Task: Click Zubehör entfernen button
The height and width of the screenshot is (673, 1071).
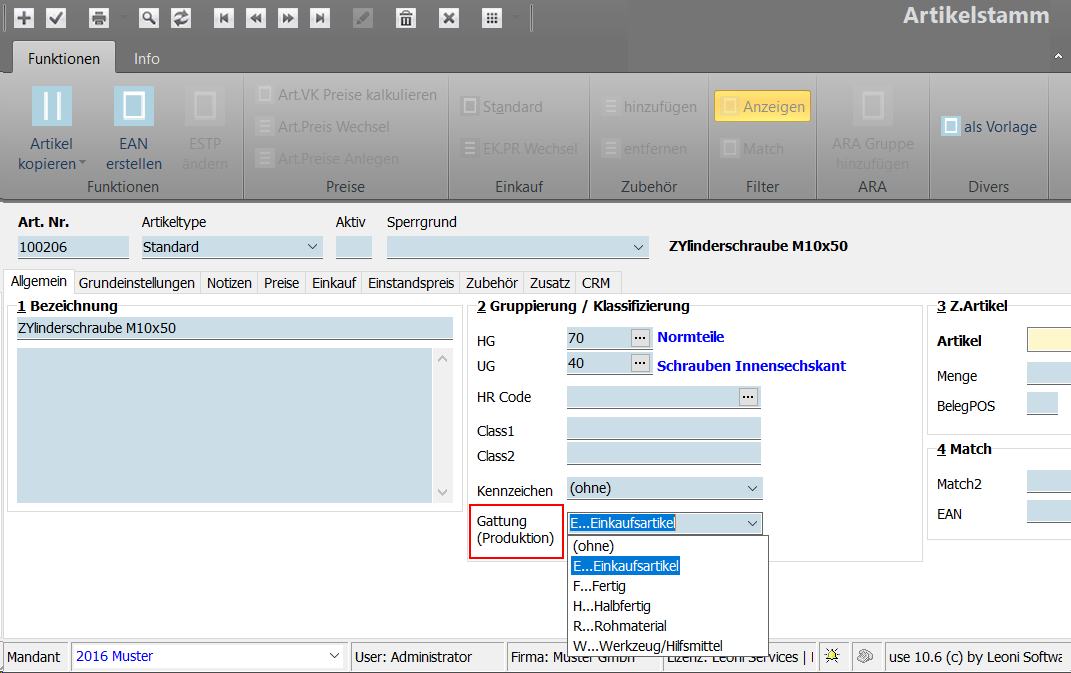Action: tap(645, 148)
